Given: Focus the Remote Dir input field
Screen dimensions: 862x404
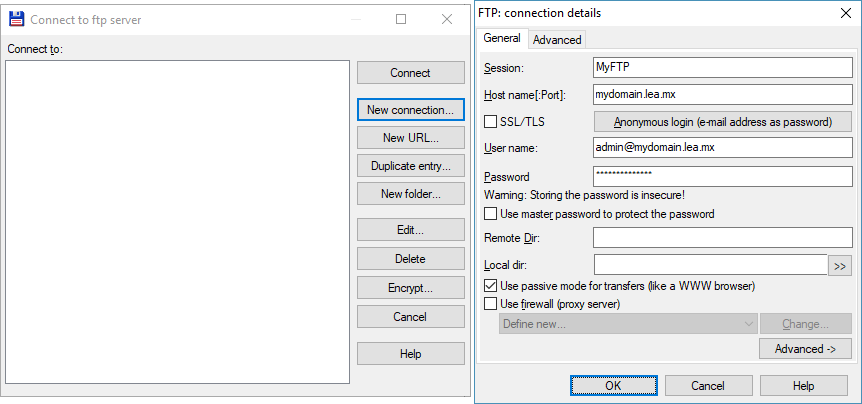Looking at the screenshot, I should tap(723, 237).
